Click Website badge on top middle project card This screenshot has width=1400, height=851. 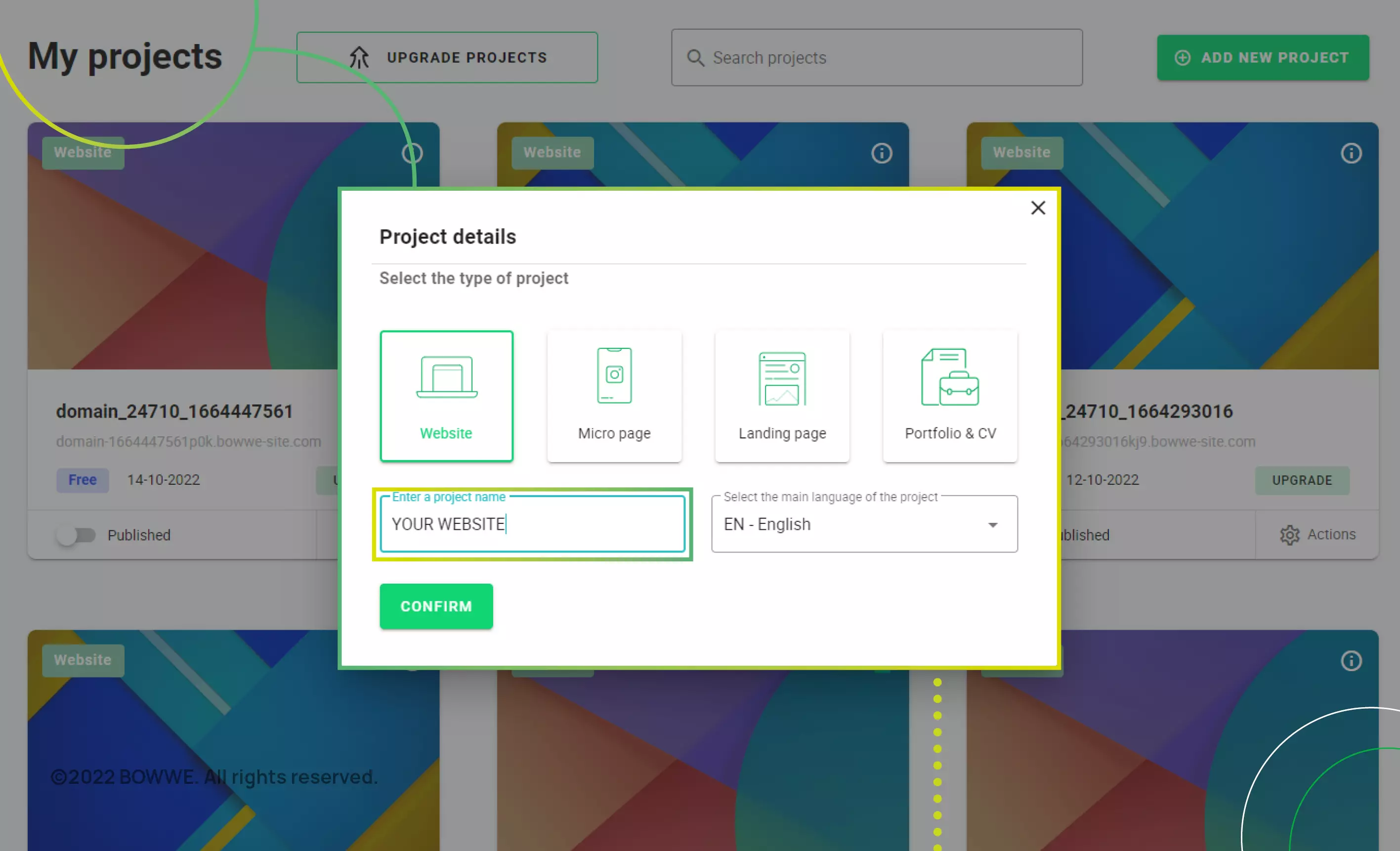(x=552, y=153)
